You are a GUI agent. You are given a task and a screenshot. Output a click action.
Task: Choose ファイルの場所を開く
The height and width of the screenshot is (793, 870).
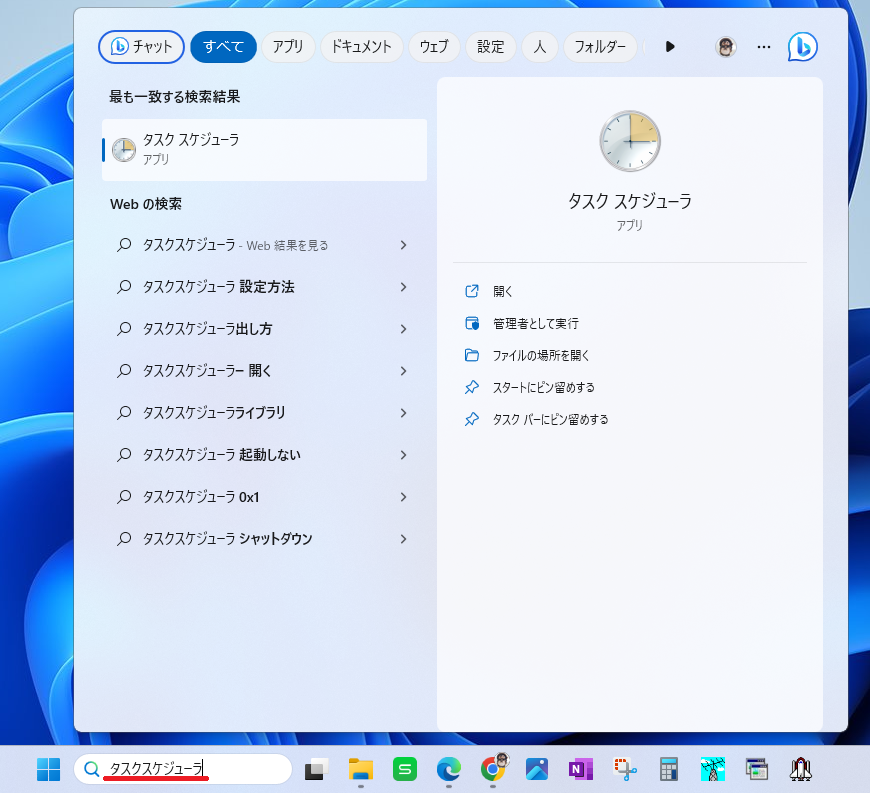click(x=541, y=355)
